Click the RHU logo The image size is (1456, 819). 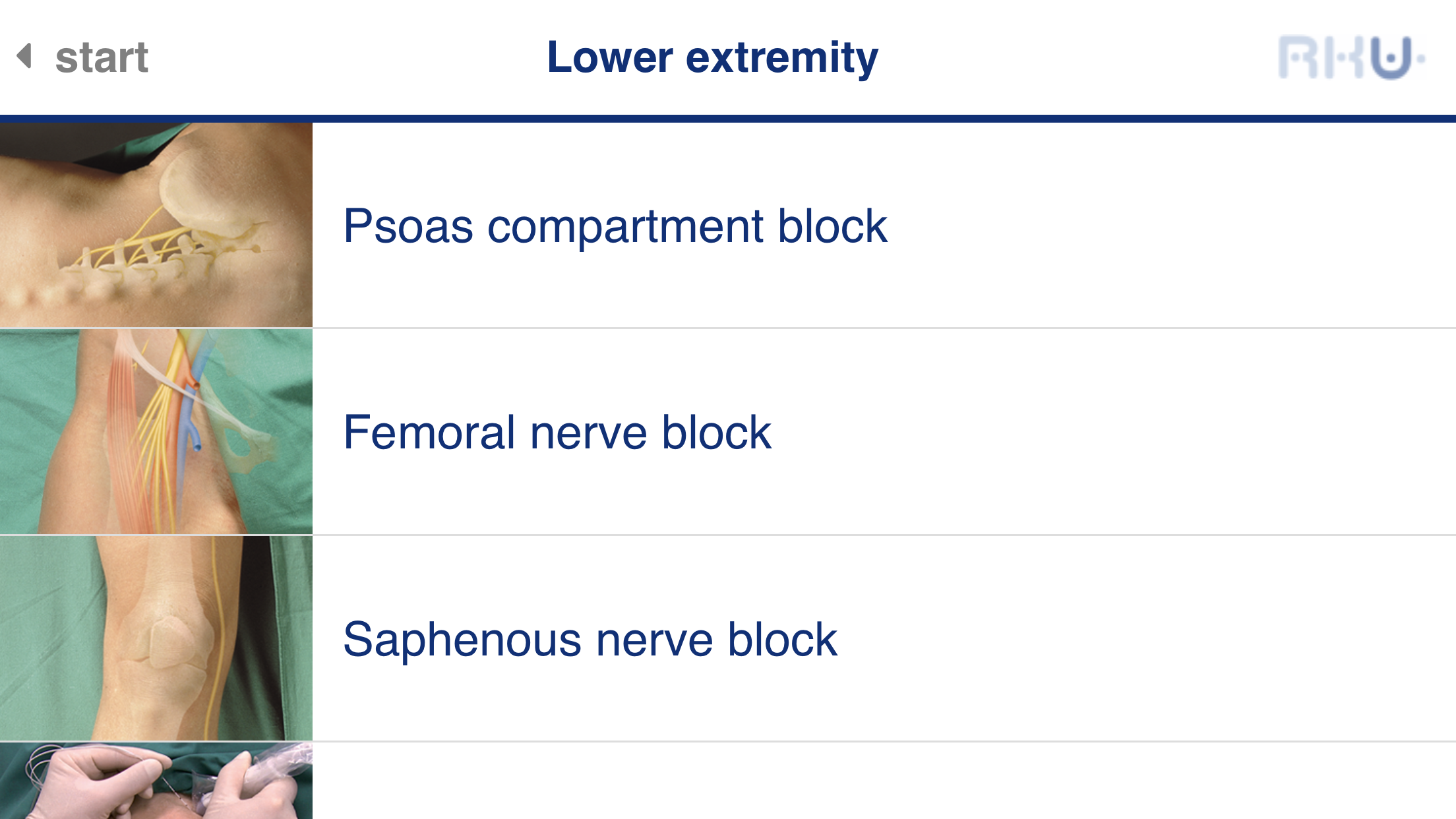pyautogui.click(x=1350, y=58)
